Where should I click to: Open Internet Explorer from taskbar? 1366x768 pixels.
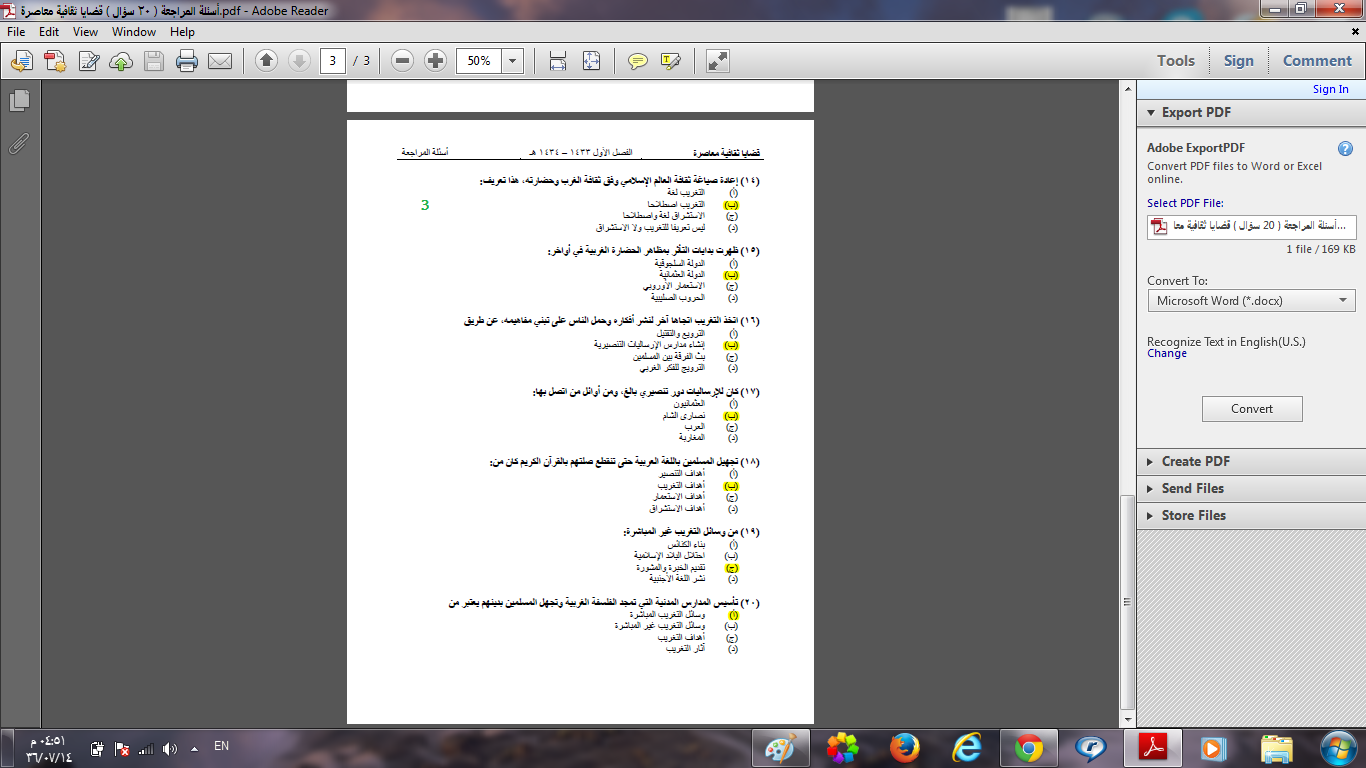[966, 747]
